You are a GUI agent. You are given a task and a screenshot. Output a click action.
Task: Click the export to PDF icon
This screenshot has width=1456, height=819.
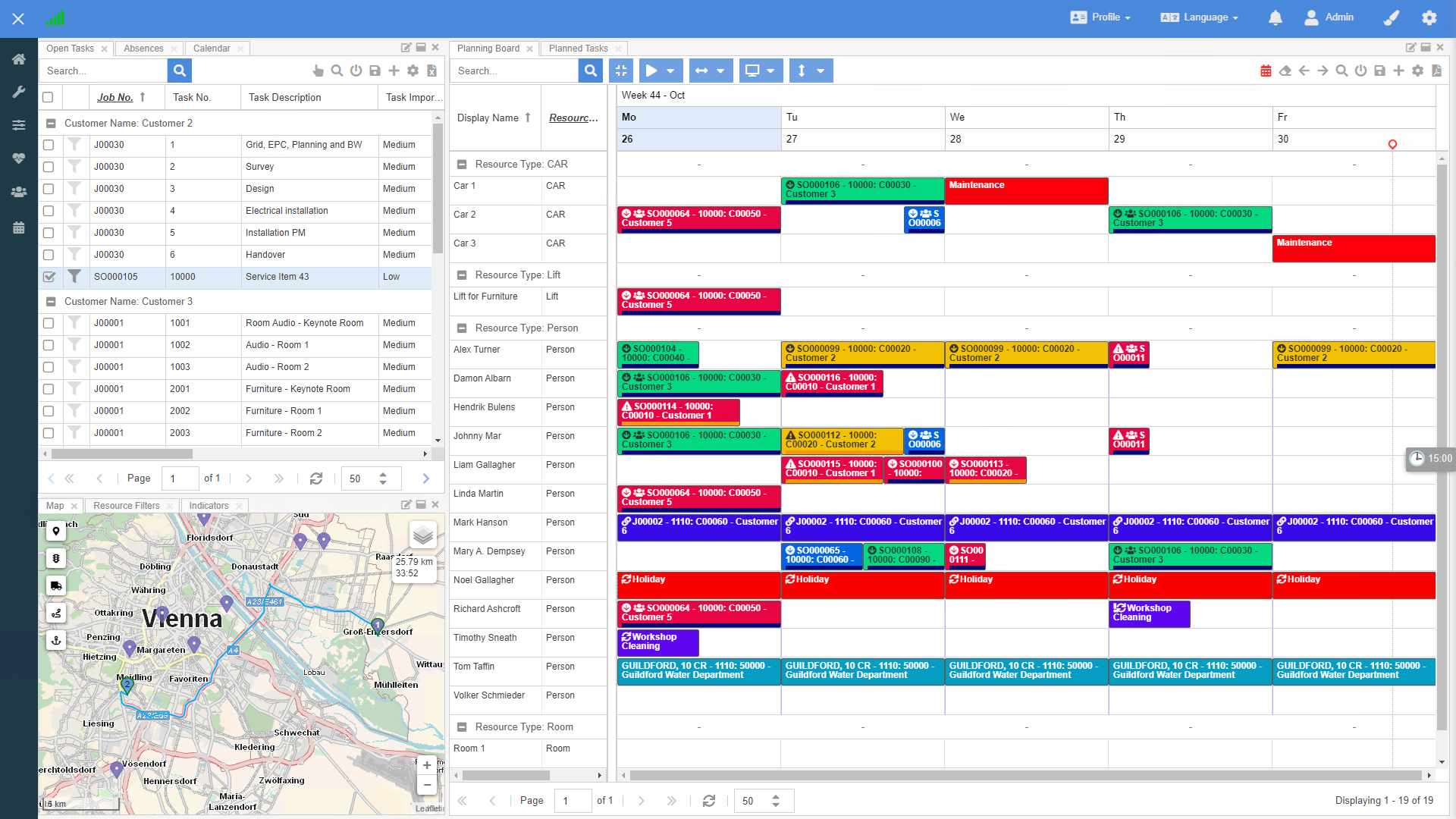tap(1436, 70)
